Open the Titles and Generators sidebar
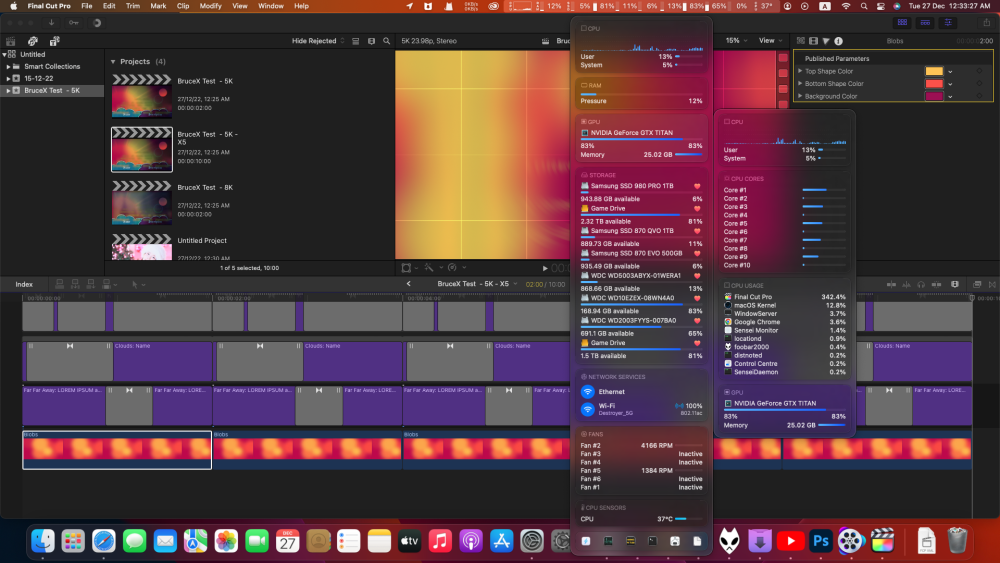The height and width of the screenshot is (563, 1000). coord(55,41)
